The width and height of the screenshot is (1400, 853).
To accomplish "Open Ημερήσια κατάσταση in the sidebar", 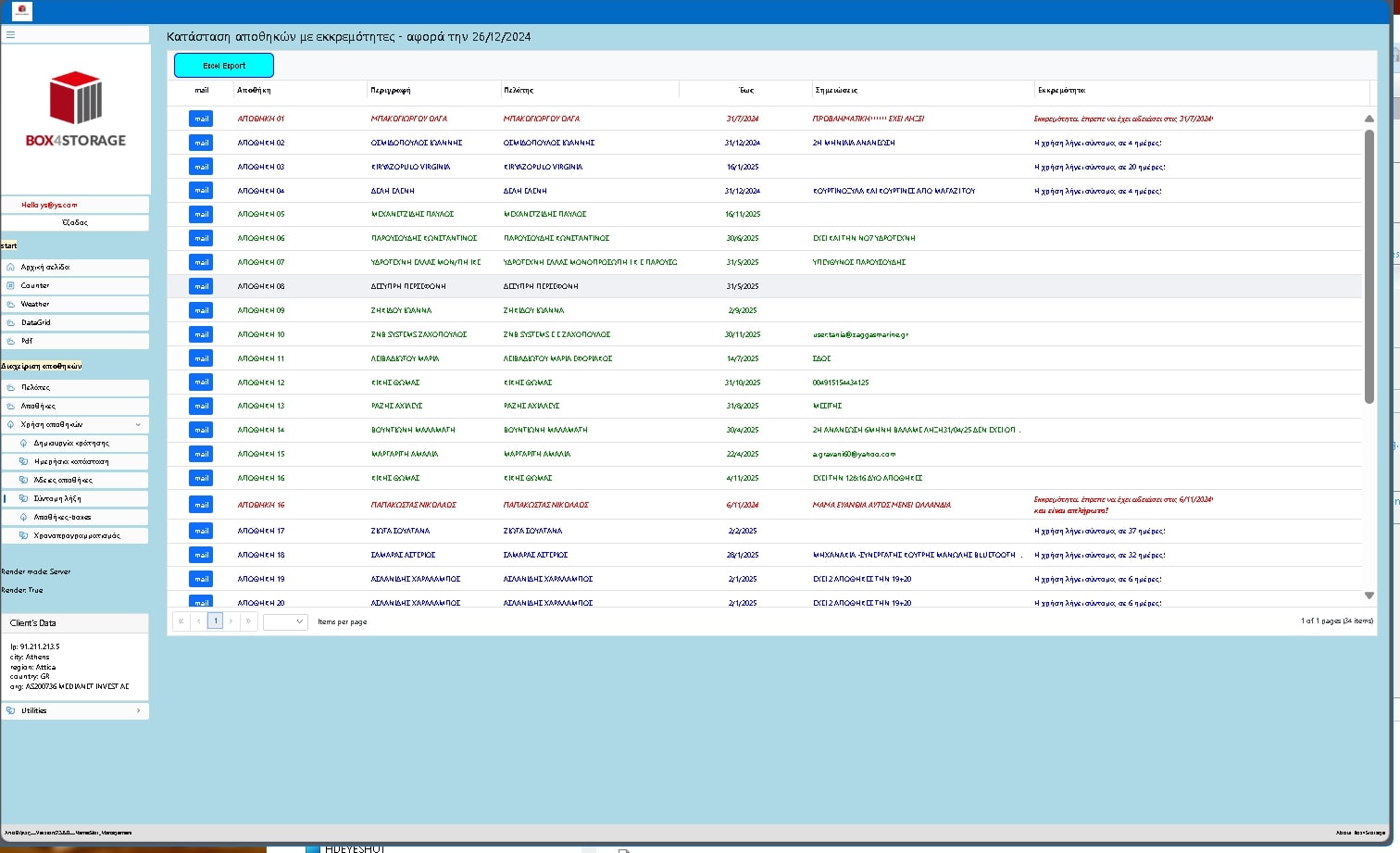I will pos(71,461).
